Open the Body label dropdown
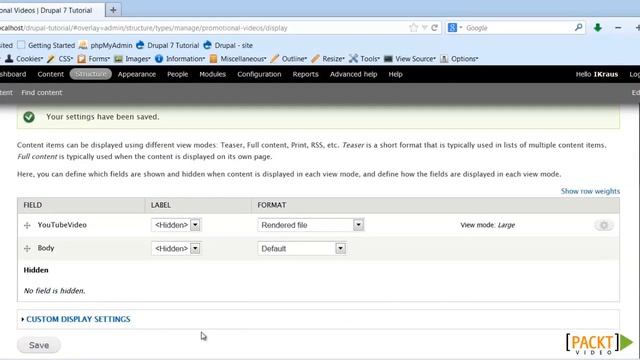Viewport: 640px width, 360px height. [x=176, y=249]
